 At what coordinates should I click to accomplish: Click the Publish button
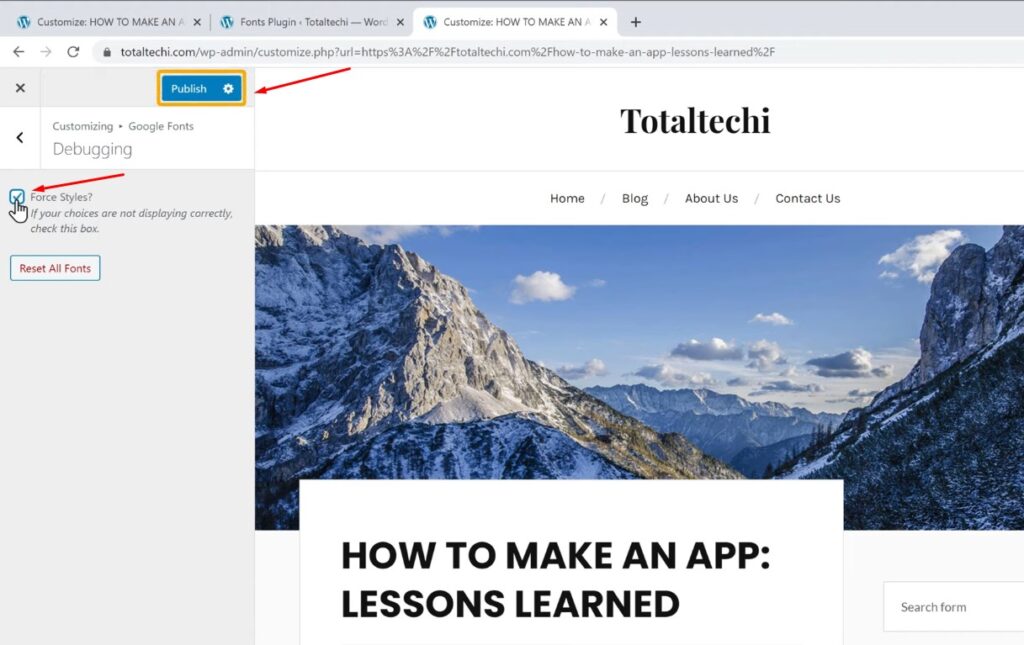189,89
